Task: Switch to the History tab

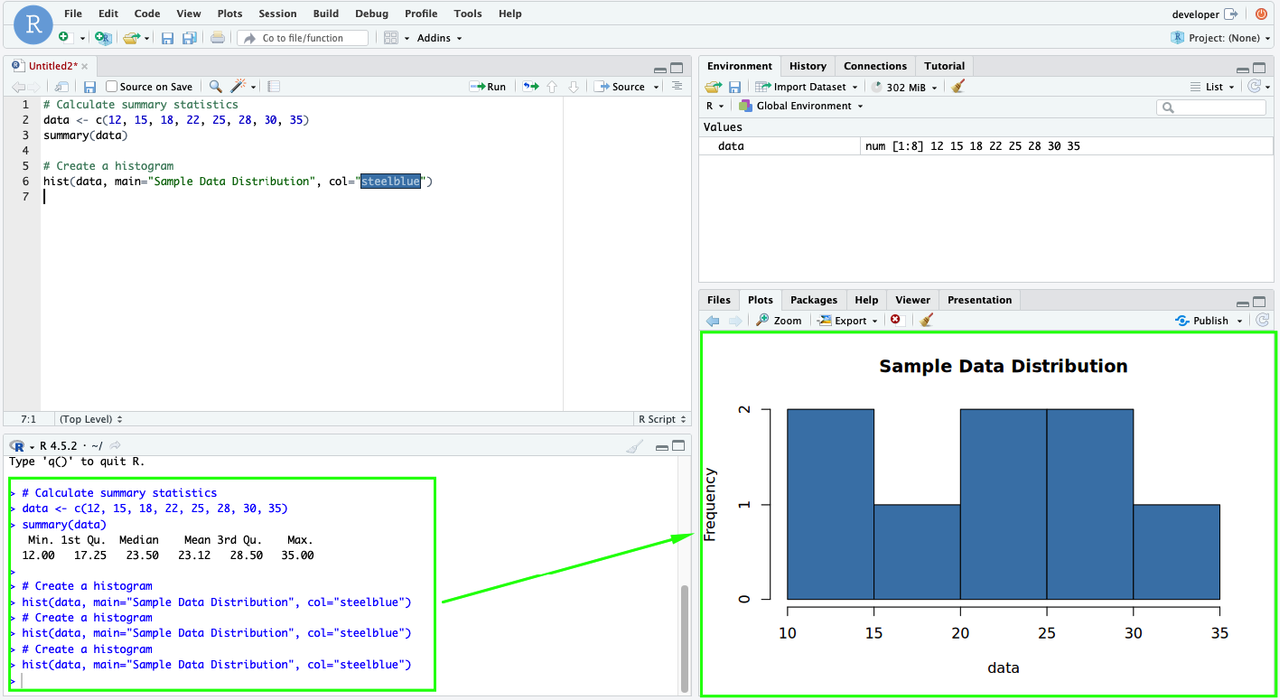Action: click(x=807, y=65)
